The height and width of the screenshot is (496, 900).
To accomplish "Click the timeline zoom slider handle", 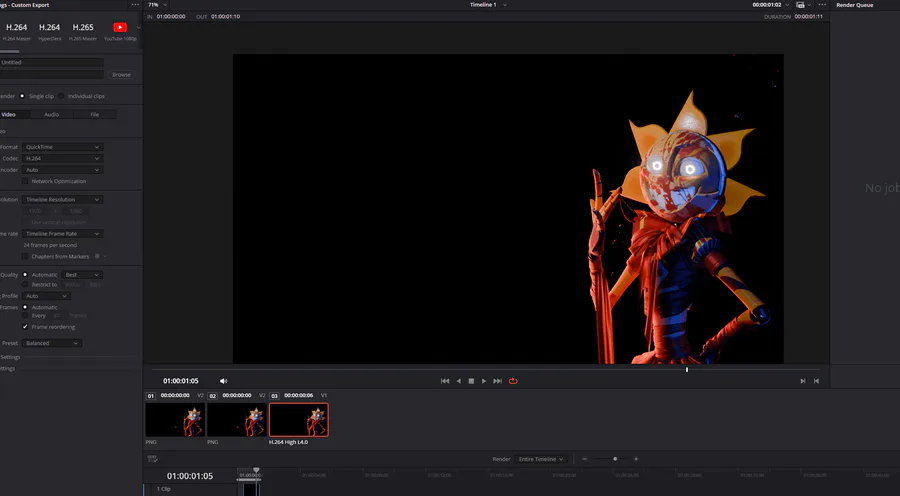I will click(615, 459).
